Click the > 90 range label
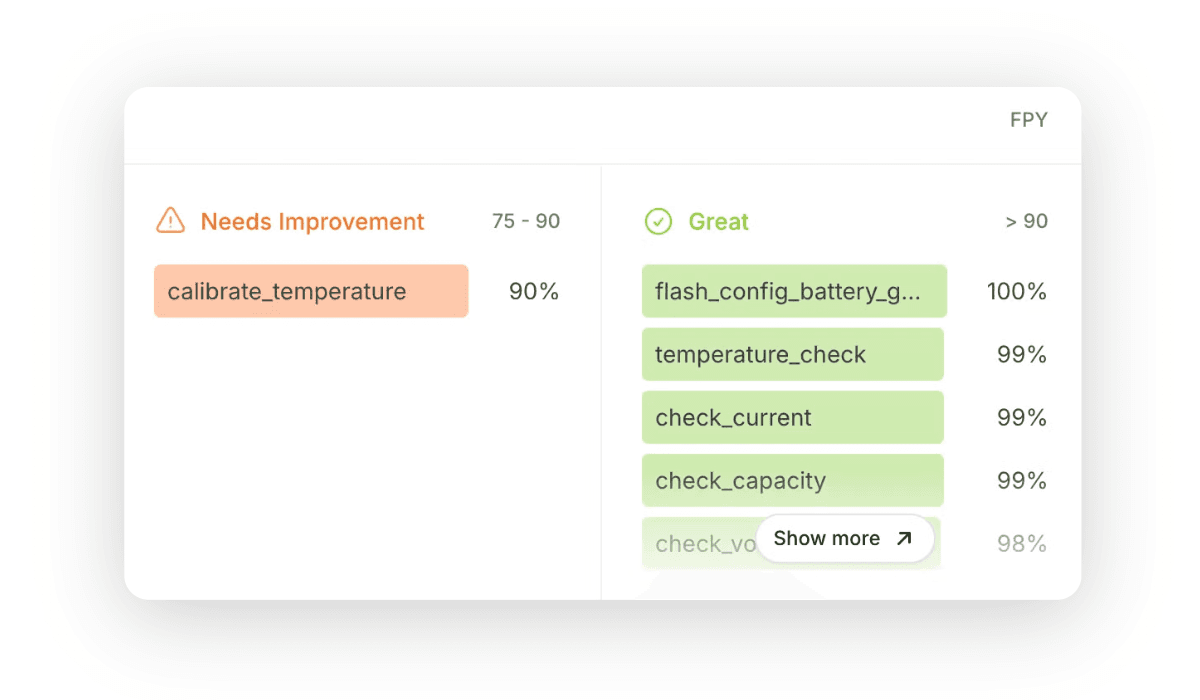The width and height of the screenshot is (1200, 700). 1026,221
